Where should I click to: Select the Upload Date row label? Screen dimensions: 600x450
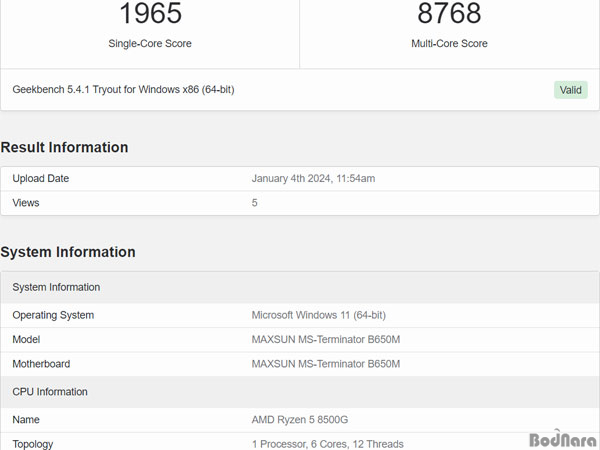click(41, 178)
